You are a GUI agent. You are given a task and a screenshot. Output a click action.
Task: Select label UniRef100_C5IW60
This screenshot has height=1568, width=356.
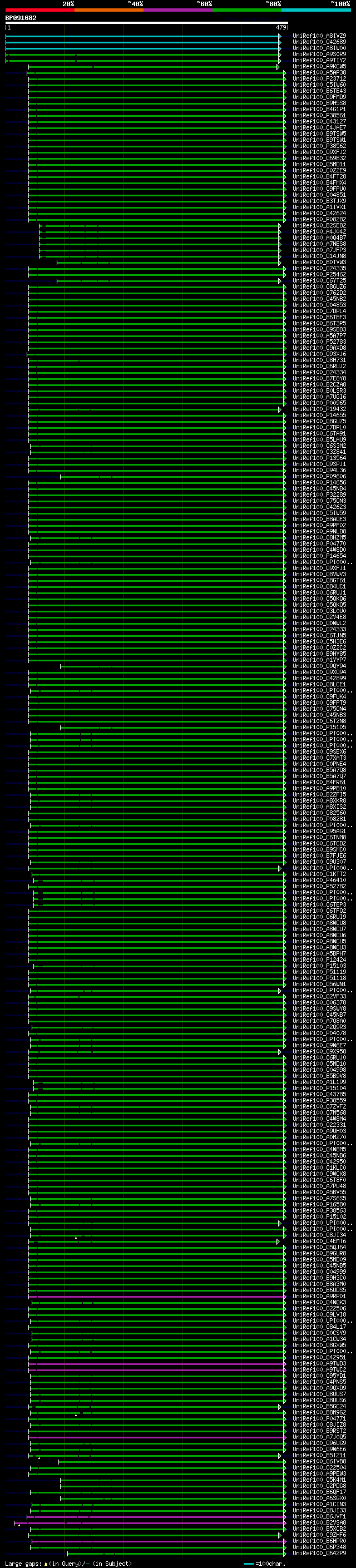click(319, 85)
